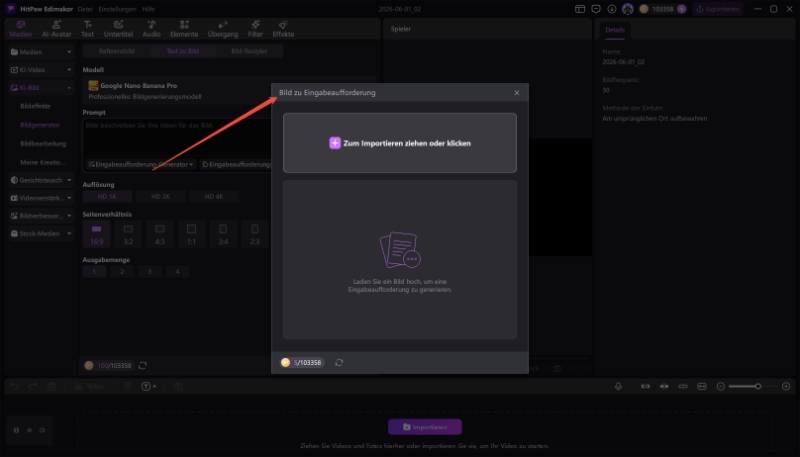Viewport: 800px width, 457px height.
Task: Open Bildbearbeitung in the sidebar
Action: [x=43, y=144]
